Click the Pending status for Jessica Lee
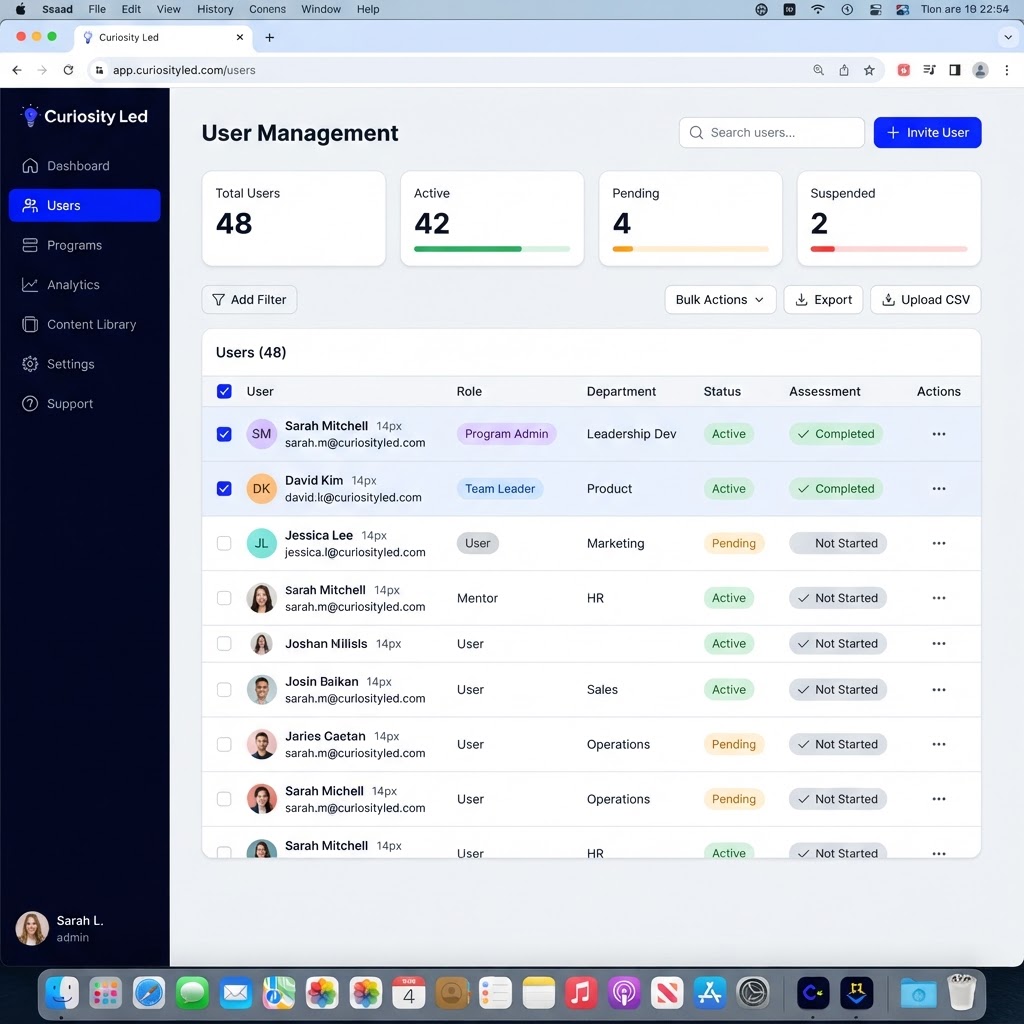 tap(733, 543)
